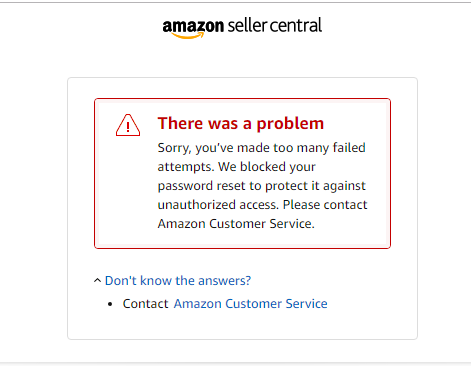Click the 'password reset to protect' text line

(x=262, y=186)
